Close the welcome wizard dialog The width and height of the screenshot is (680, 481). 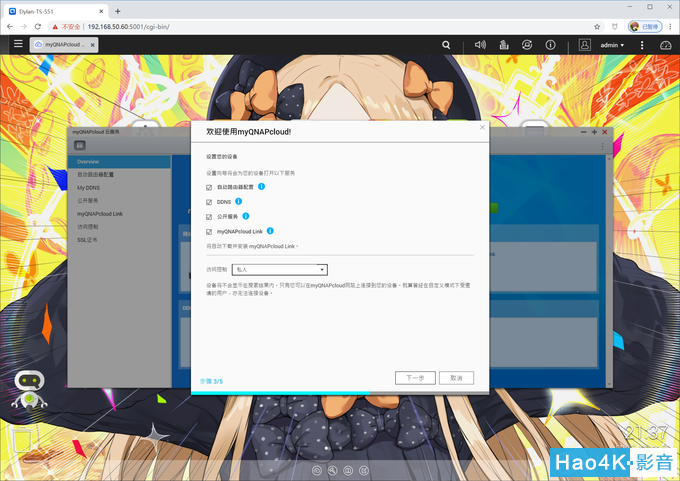pyautogui.click(x=482, y=127)
